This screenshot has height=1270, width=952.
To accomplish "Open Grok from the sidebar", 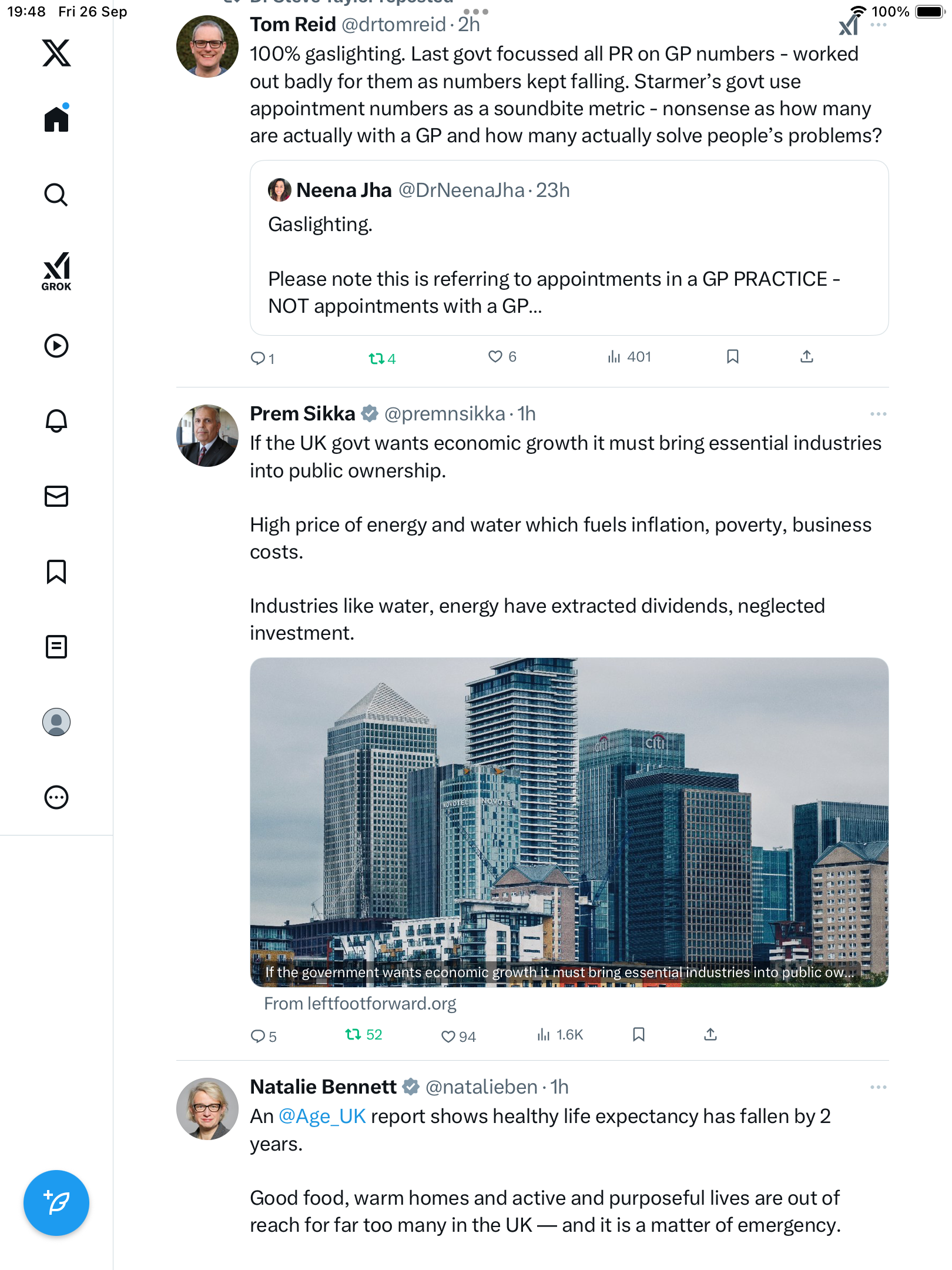I will click(56, 271).
